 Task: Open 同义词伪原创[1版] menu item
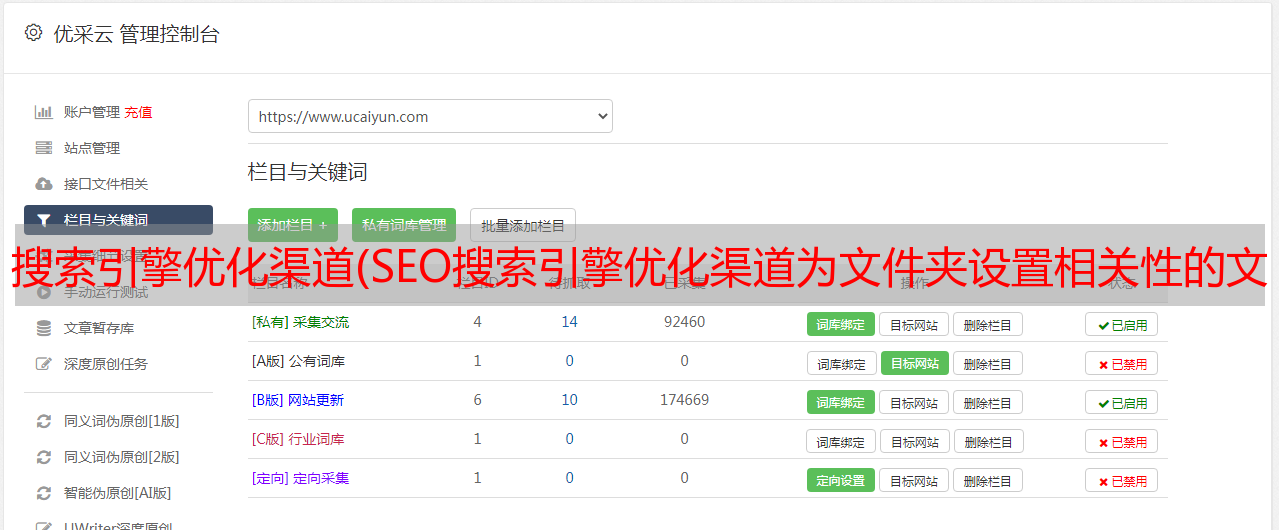(122, 421)
